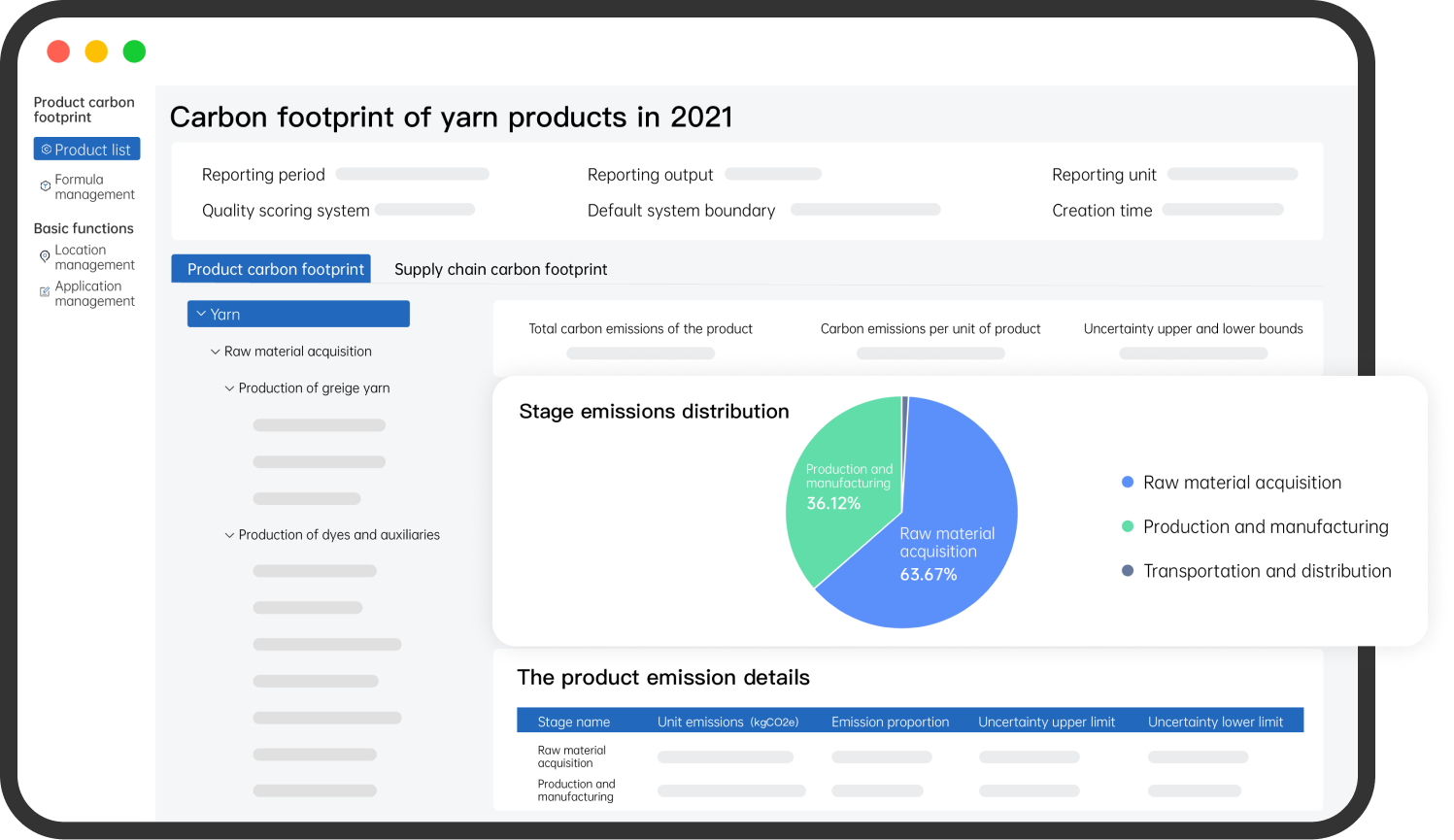Collapse Raw material acquisition tree chevron
The width and height of the screenshot is (1454, 840).
point(216,352)
